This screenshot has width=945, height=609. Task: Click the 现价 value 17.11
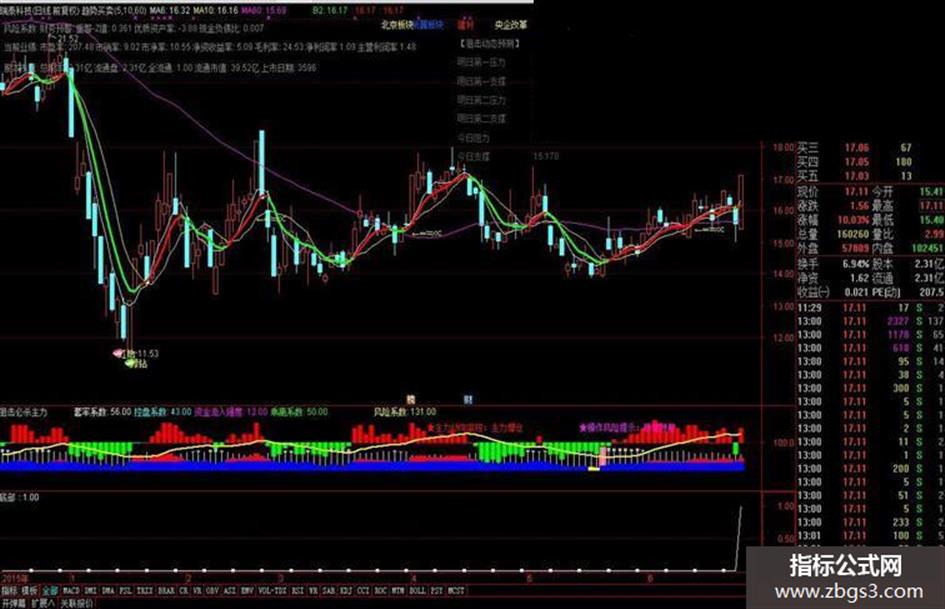(x=856, y=192)
